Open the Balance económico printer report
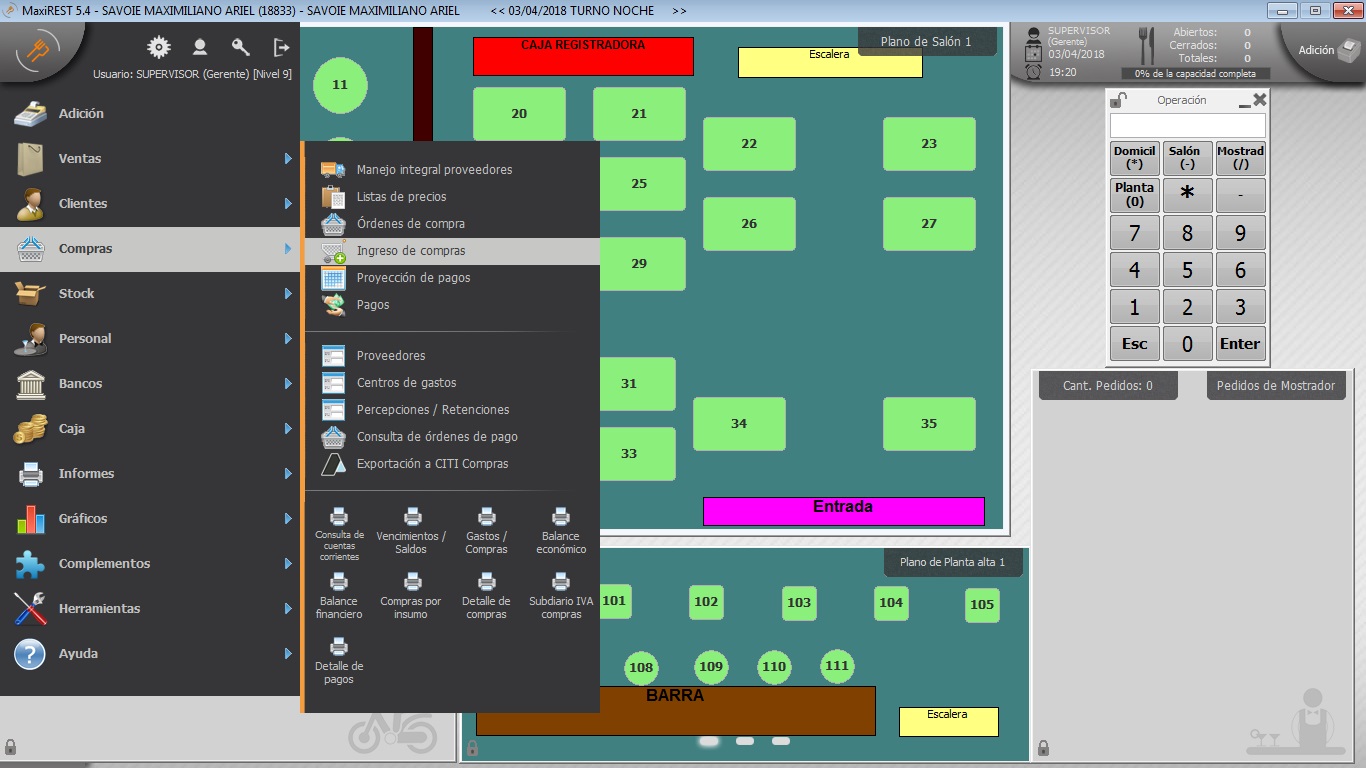Viewport: 1366px width, 768px height. click(x=561, y=530)
